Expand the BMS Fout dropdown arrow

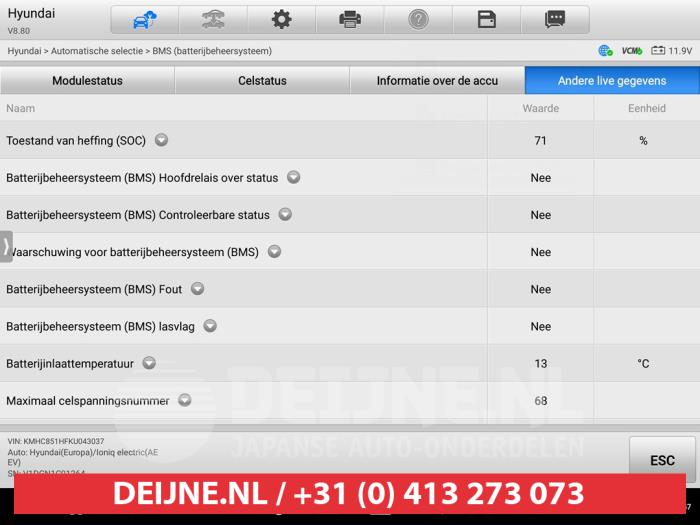click(x=197, y=289)
